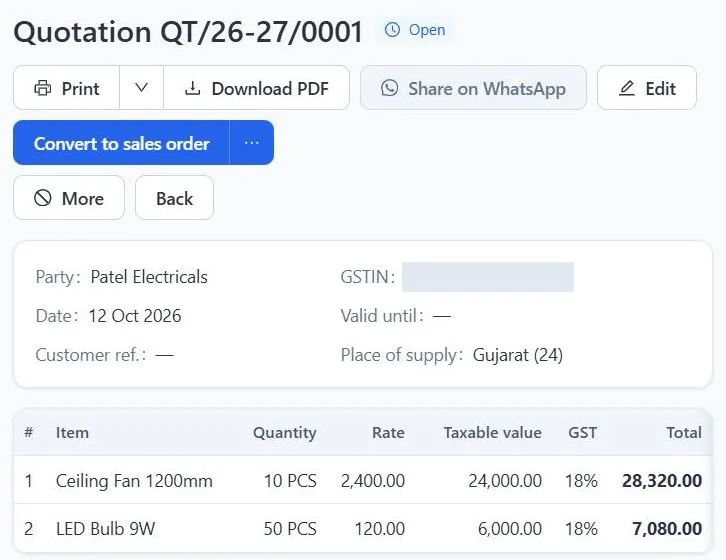Click the 50 PCS quantity cell
Image resolution: width=726 pixels, height=560 pixels.
point(290,529)
